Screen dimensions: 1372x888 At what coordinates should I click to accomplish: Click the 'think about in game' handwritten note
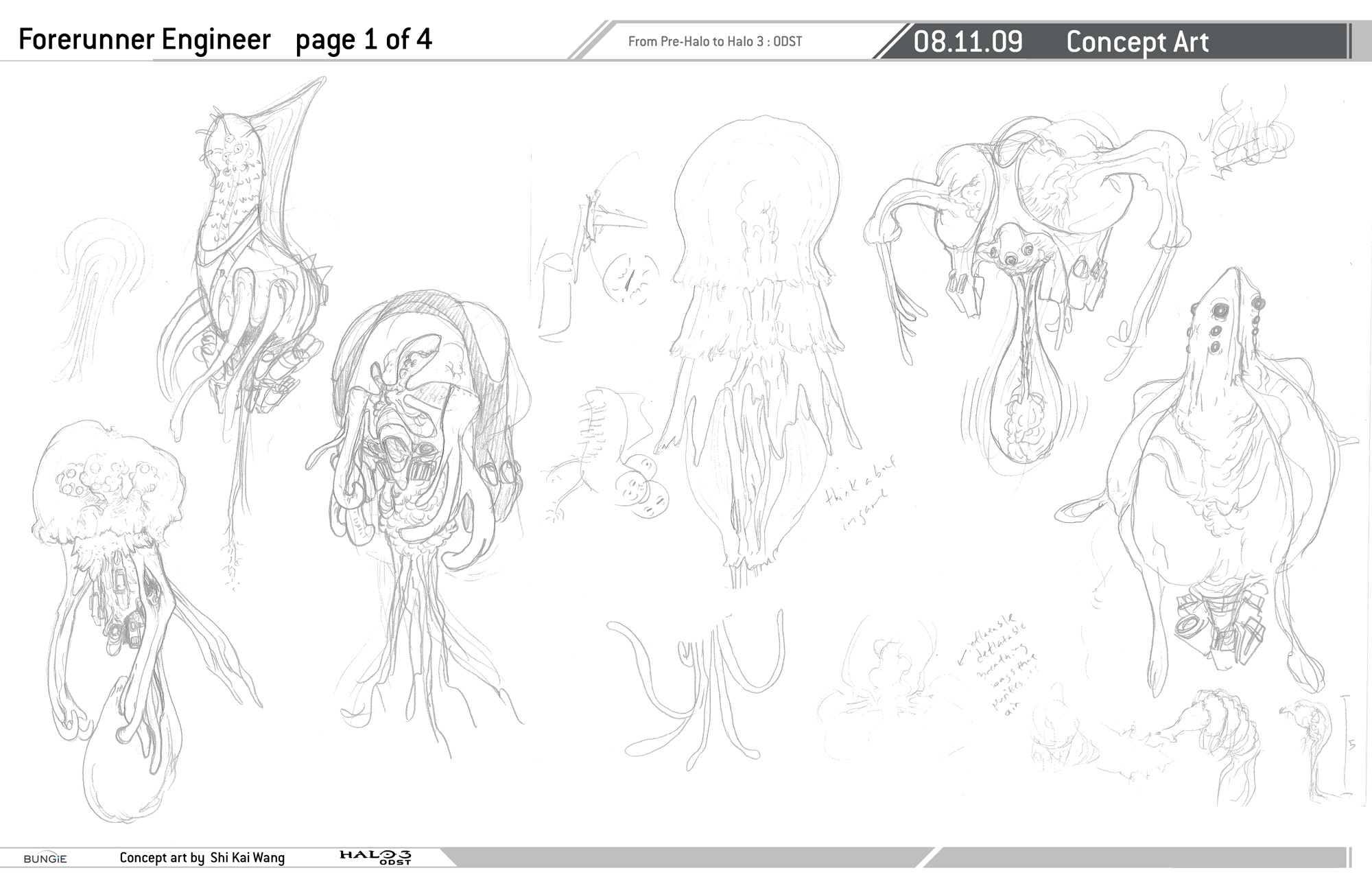pyautogui.click(x=860, y=493)
